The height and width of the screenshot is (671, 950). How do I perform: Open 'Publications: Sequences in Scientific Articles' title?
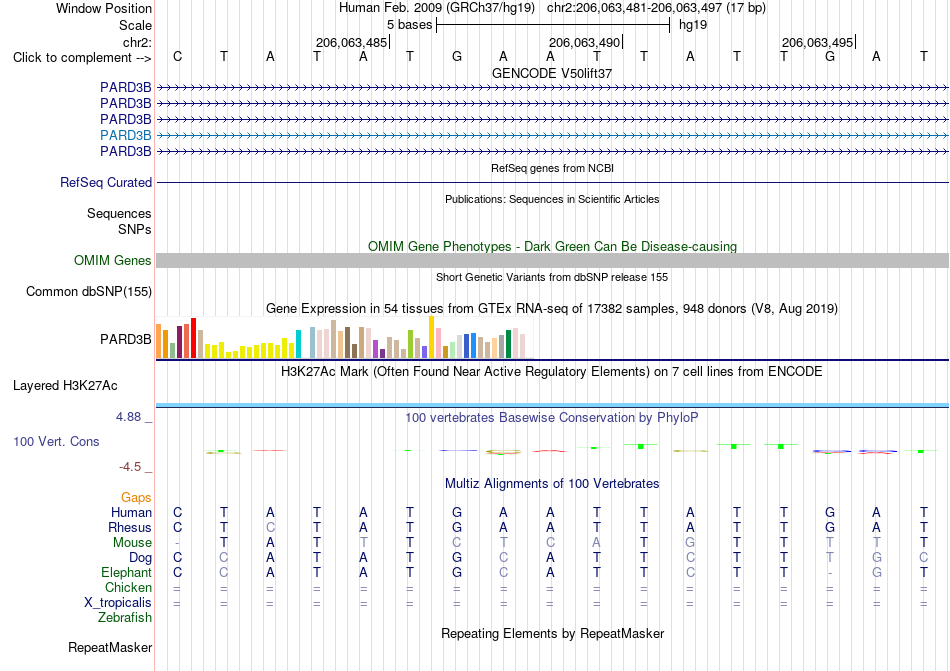552,199
